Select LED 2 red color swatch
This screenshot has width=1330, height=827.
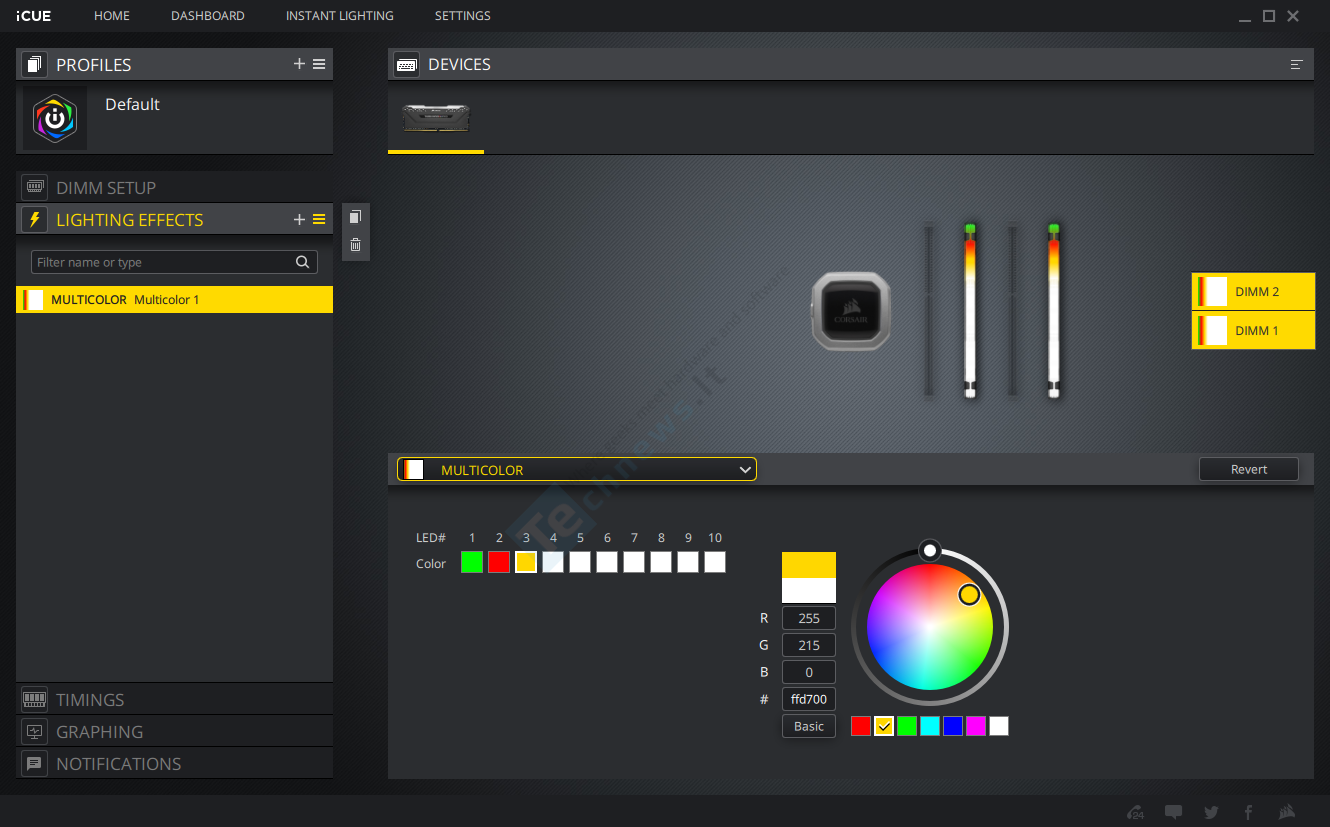pos(499,562)
